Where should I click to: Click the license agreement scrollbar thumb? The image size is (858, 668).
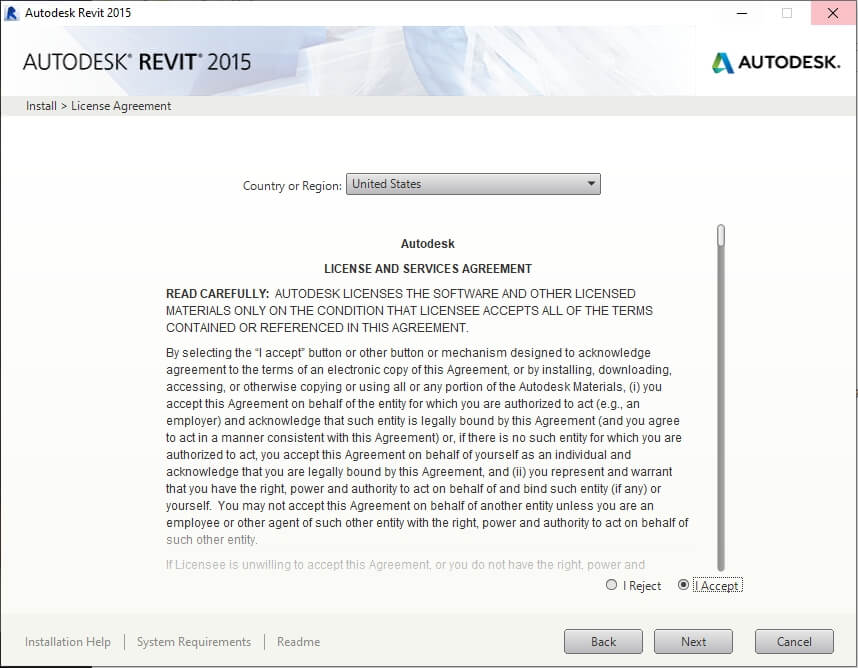tap(720, 236)
